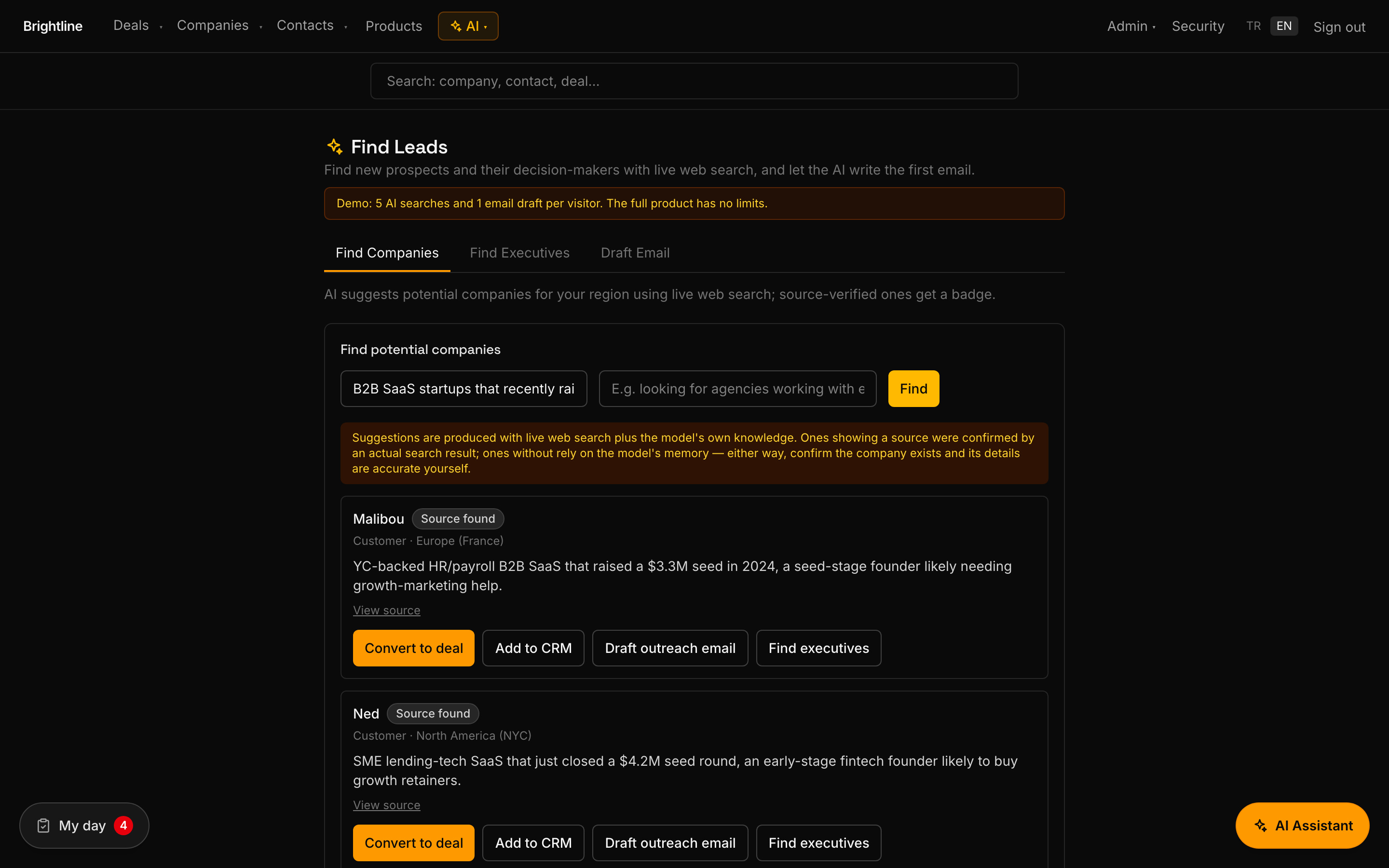Click 'Customer · Europe (France)' text

(x=428, y=541)
